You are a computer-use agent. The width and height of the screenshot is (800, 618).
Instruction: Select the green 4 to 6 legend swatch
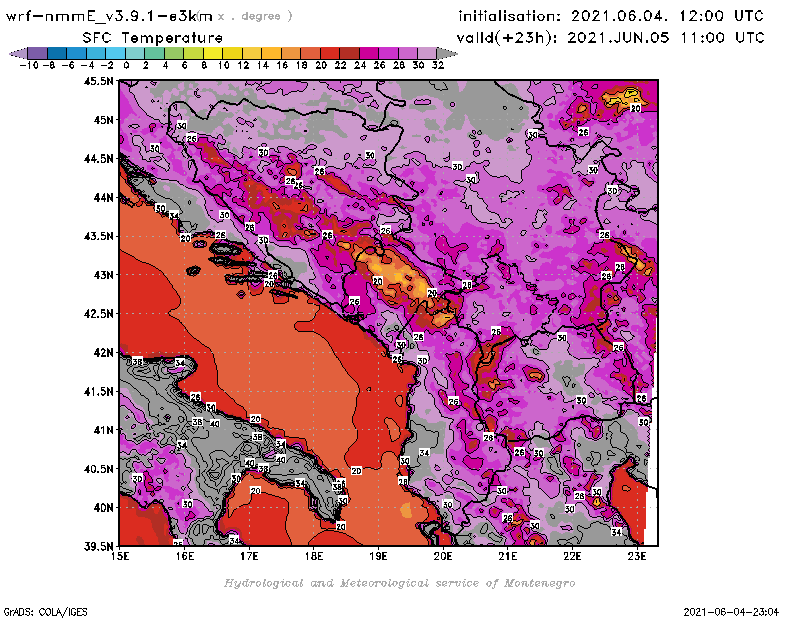174,53
